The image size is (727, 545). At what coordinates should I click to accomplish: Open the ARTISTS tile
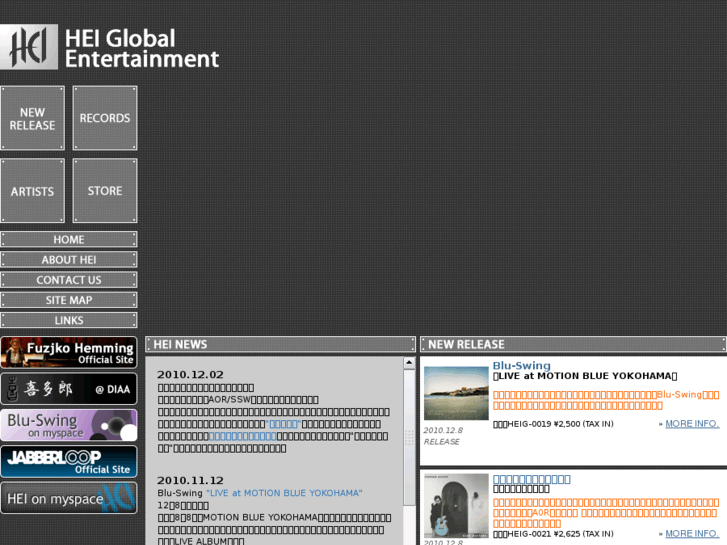[32, 191]
